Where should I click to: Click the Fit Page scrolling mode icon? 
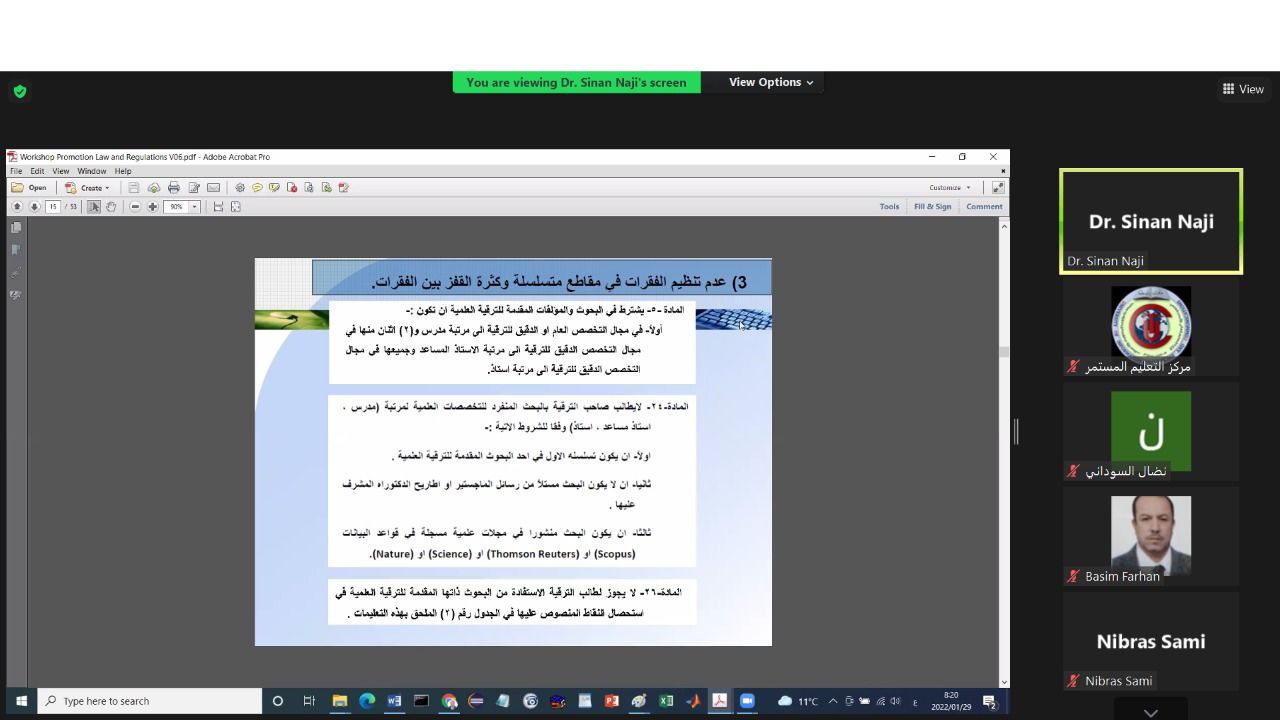point(236,207)
